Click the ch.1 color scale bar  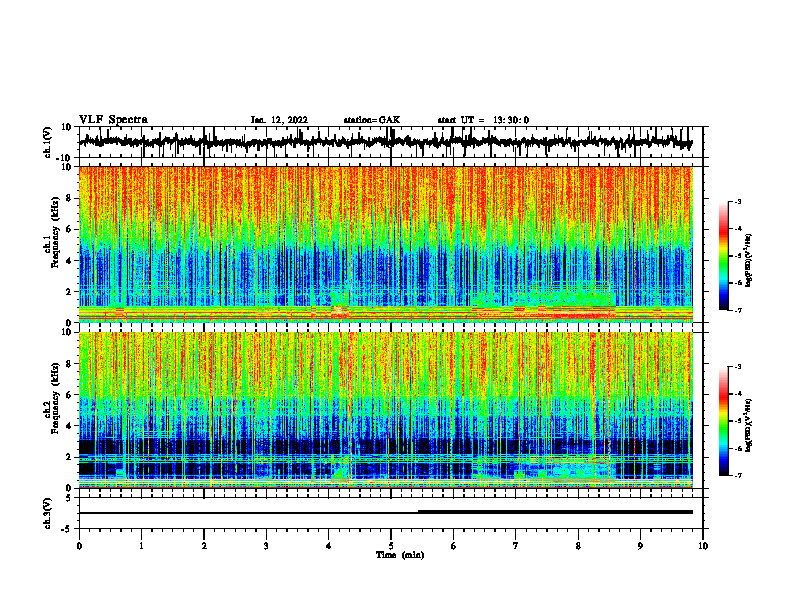click(724, 256)
